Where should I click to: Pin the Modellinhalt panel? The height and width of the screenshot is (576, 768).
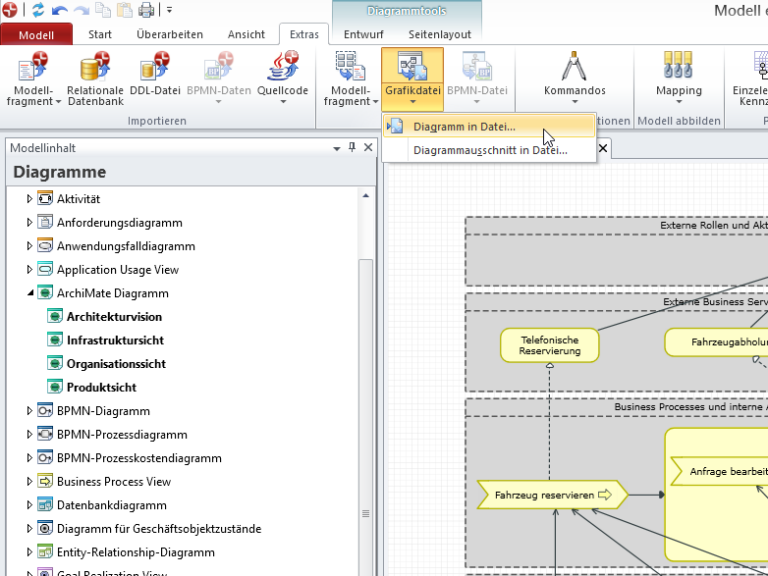[x=352, y=147]
